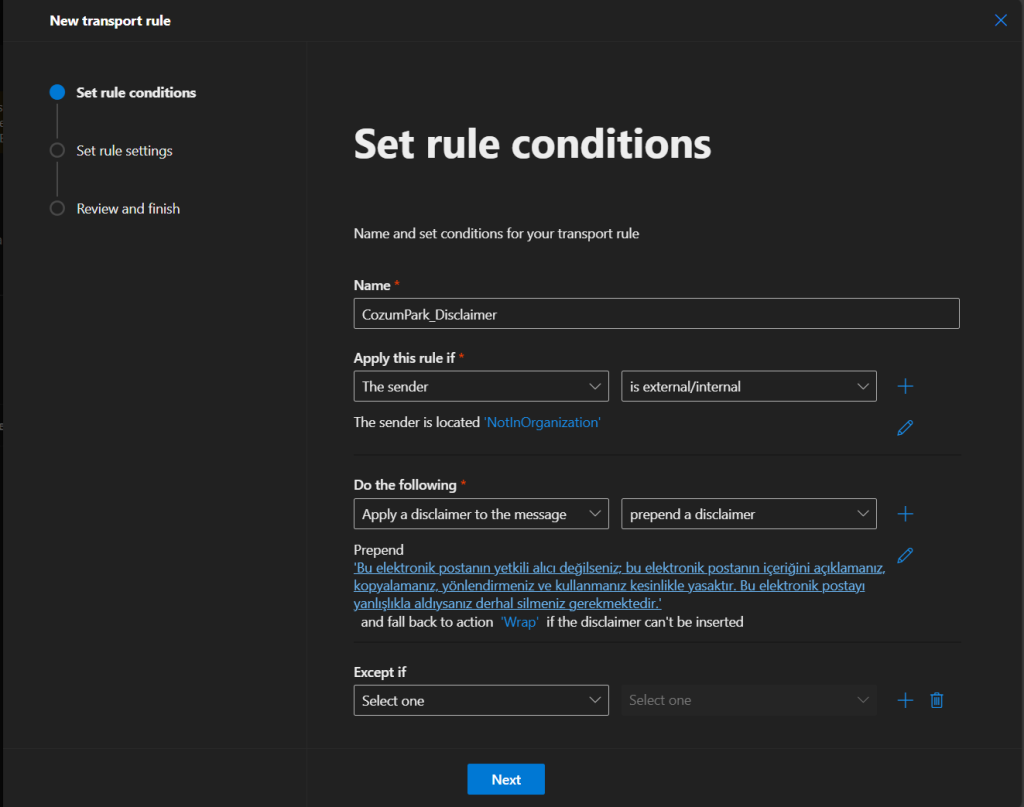Open 'prepend a disclaimer' dropdown
Image resolution: width=1024 pixels, height=807 pixels.
(x=748, y=514)
